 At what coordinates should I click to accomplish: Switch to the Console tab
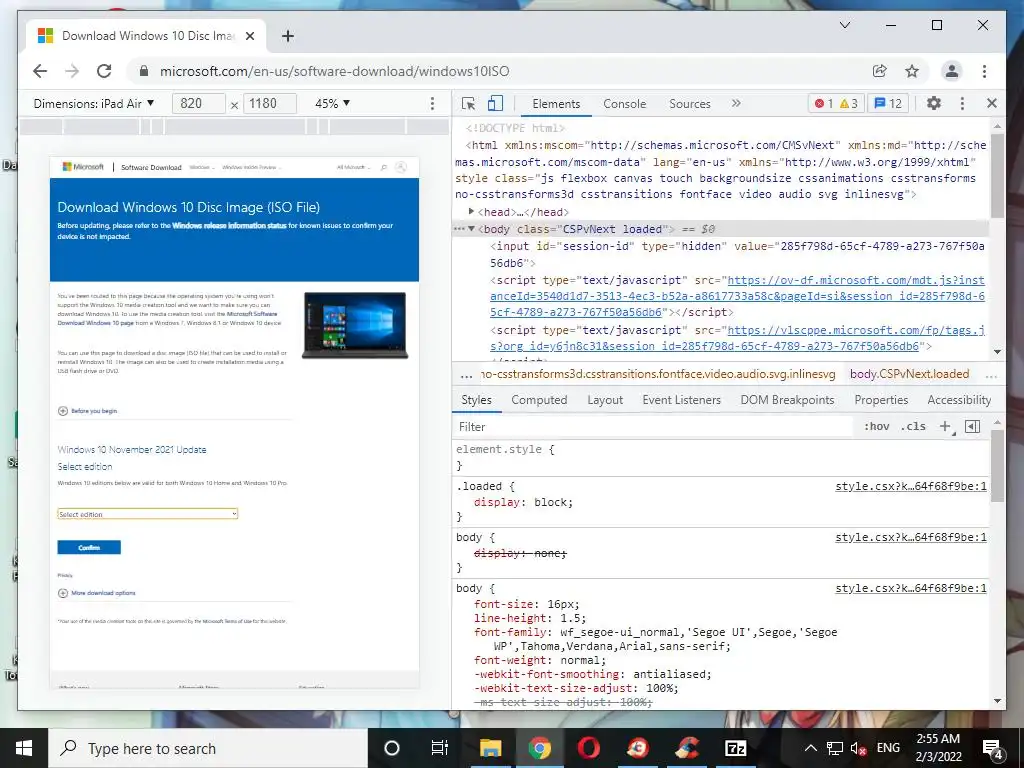coord(624,104)
